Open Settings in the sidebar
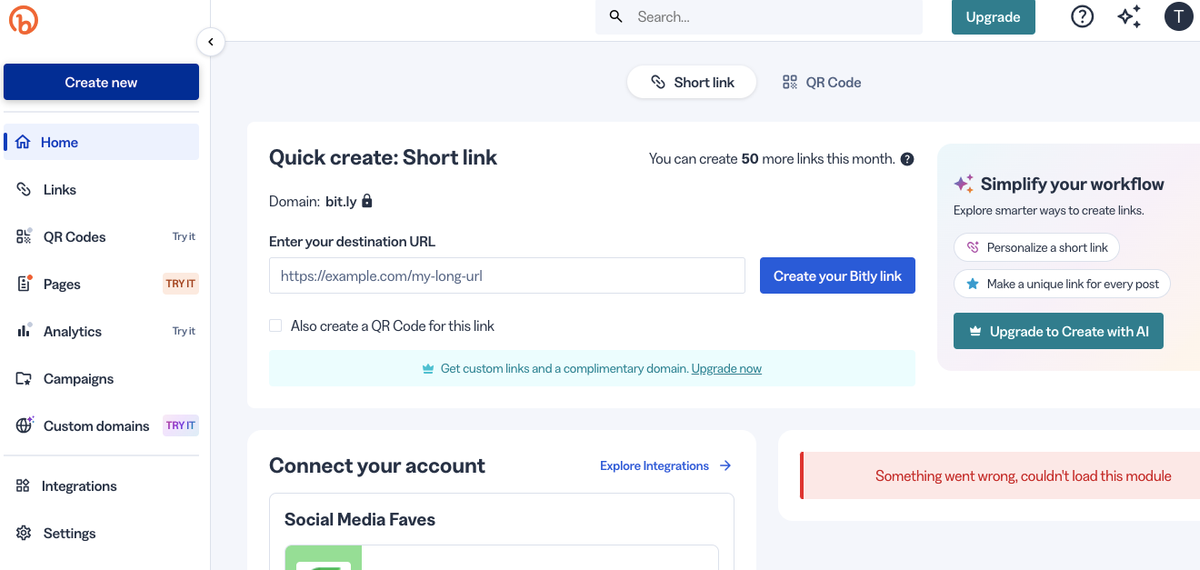 coord(101,533)
